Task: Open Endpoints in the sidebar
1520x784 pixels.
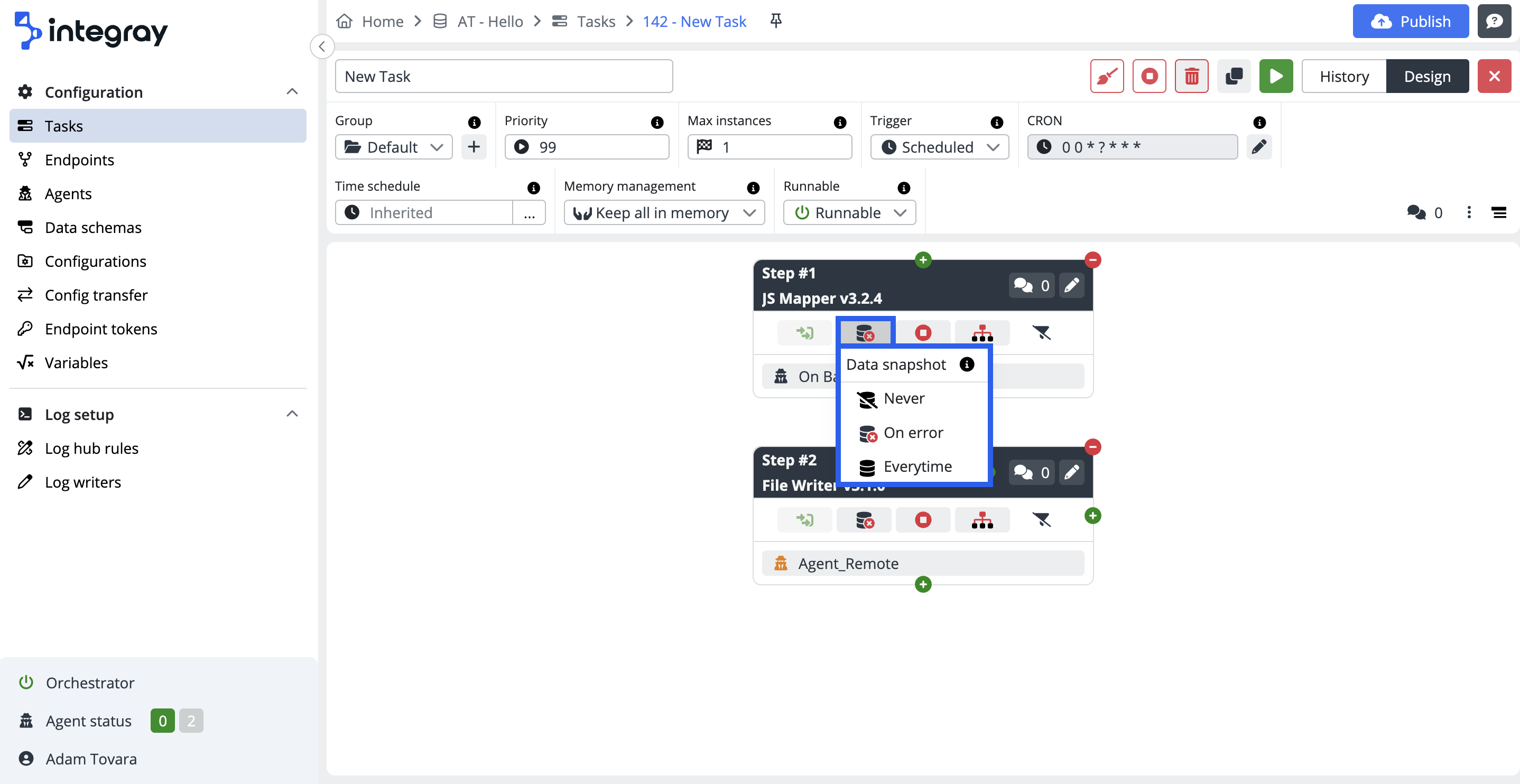Action: click(79, 160)
